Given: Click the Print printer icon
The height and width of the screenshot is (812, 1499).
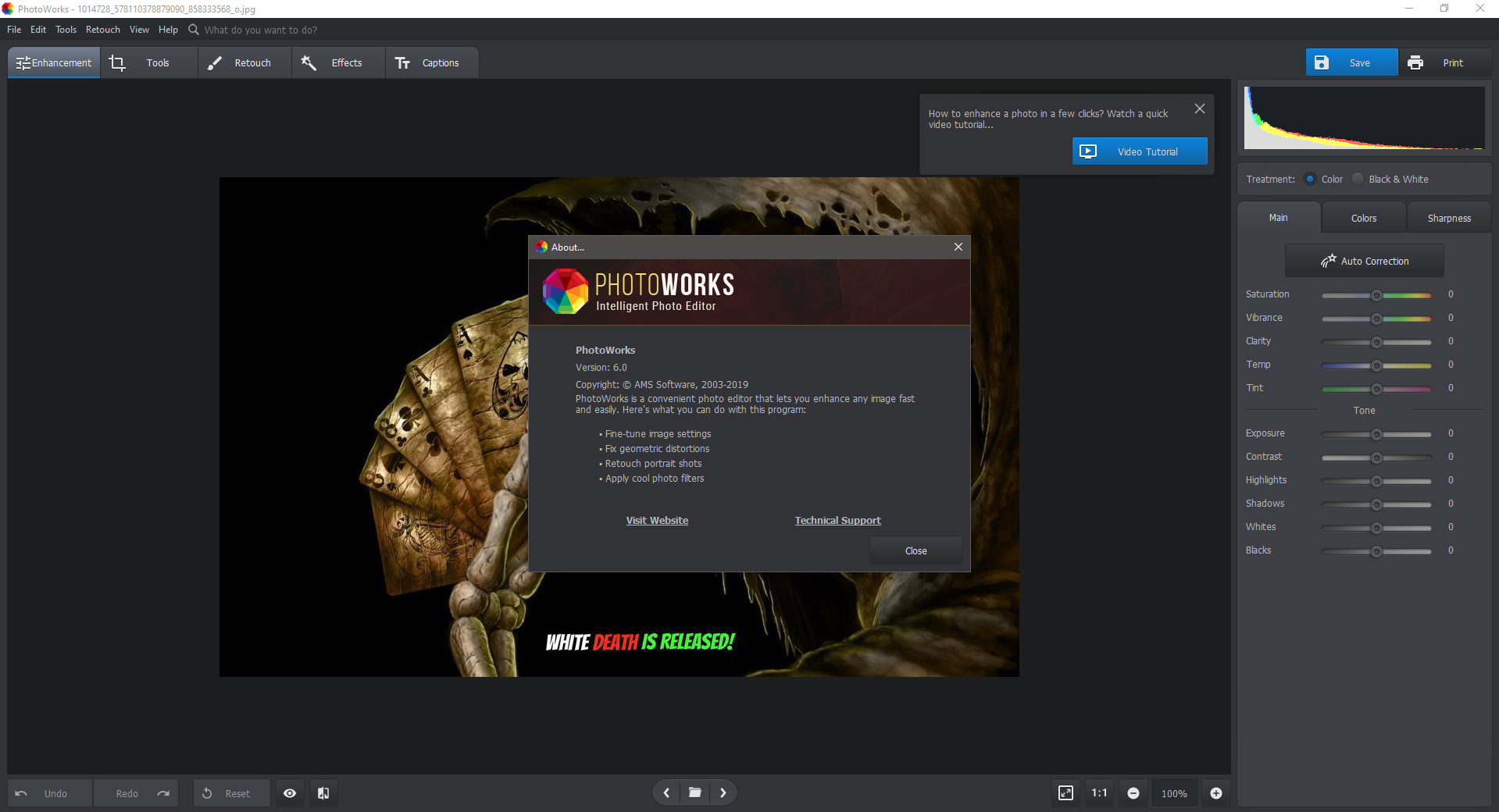Looking at the screenshot, I should coord(1415,62).
